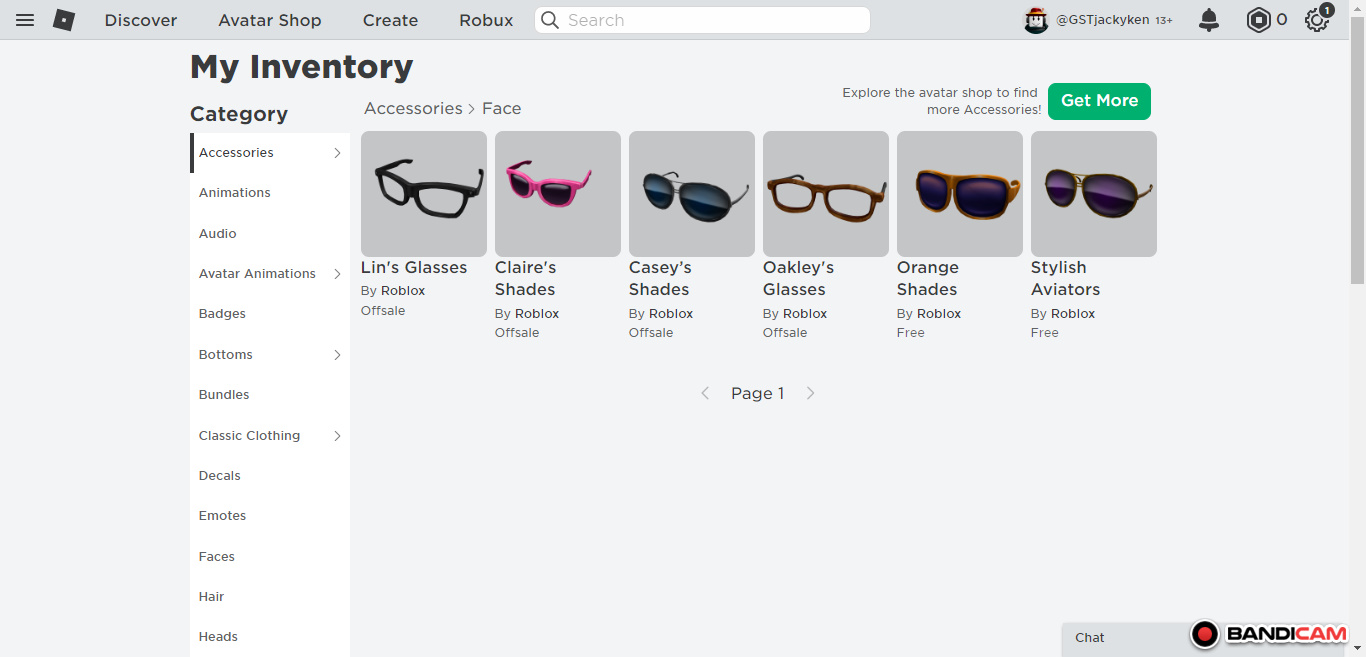Open the Avatar Shop tab

tap(270, 20)
